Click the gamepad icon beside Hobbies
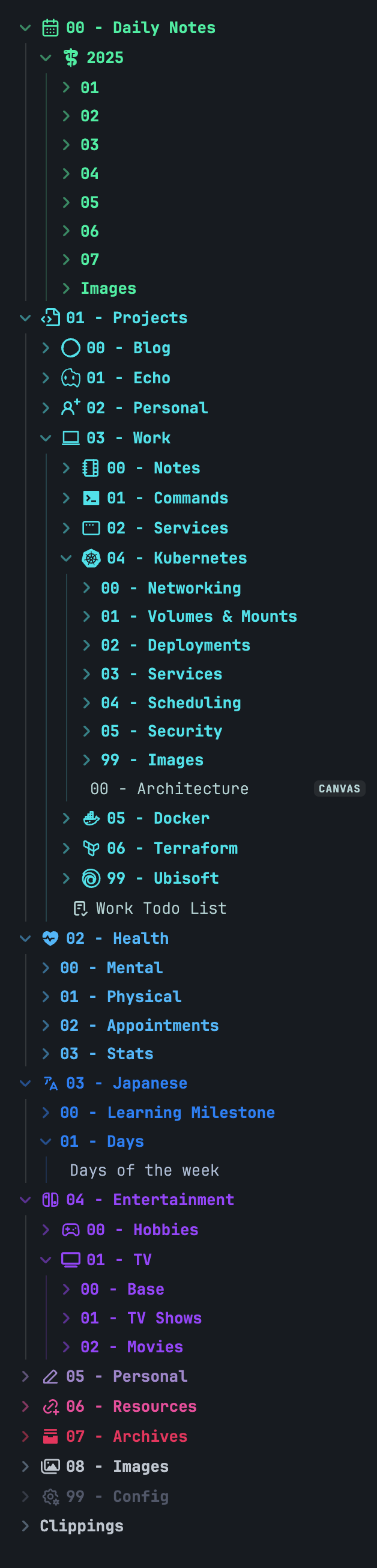The image size is (377, 1568). [x=70, y=1230]
